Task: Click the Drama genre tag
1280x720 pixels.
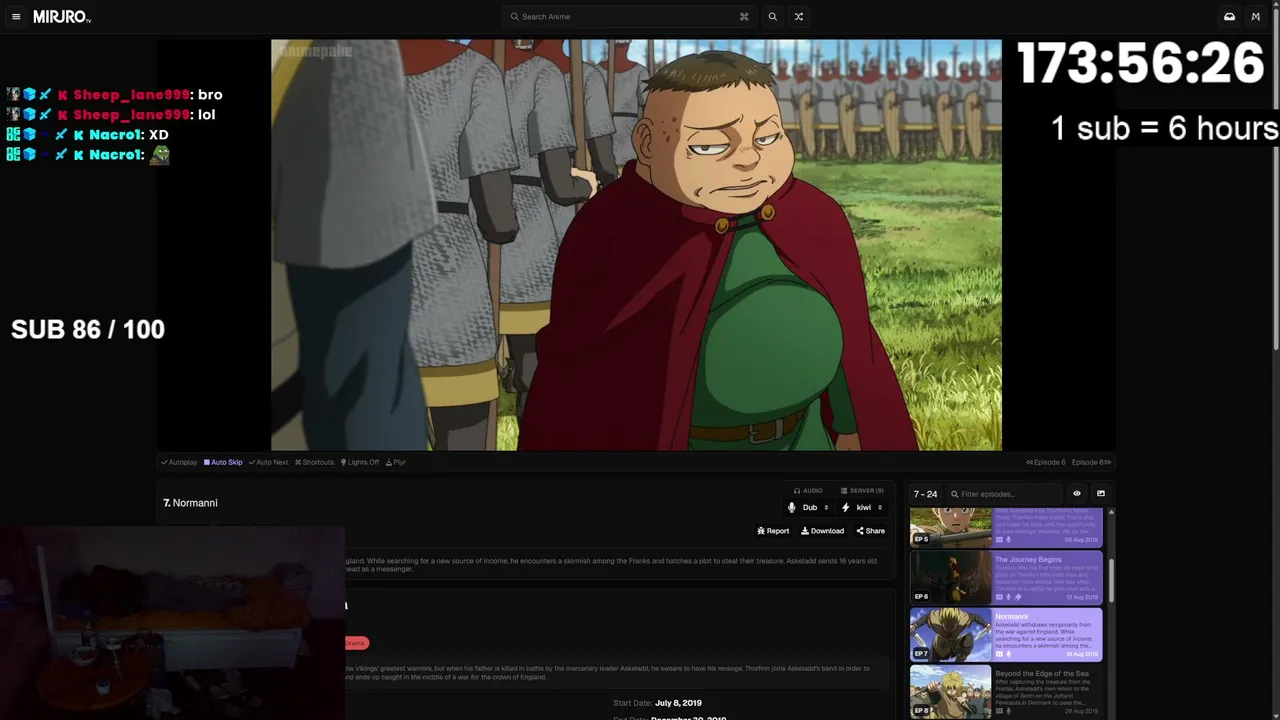Action: [356, 643]
